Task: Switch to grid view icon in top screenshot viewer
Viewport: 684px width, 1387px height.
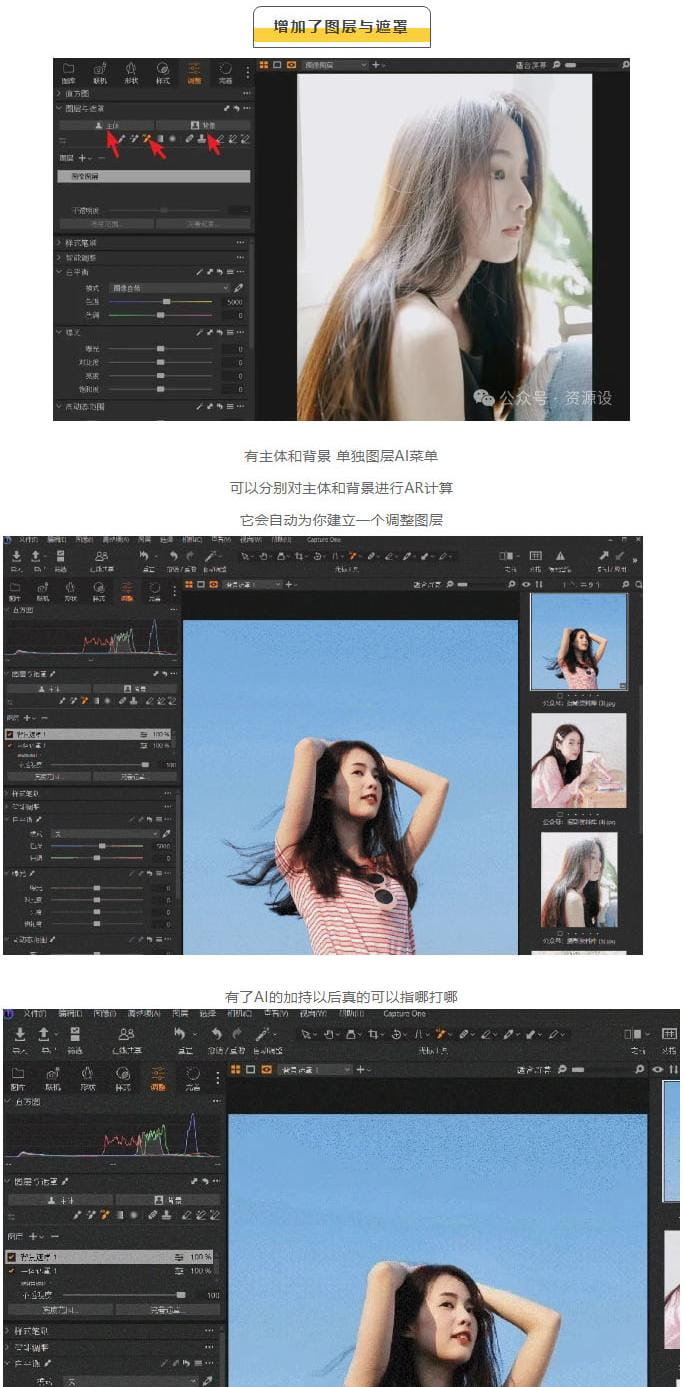Action: [x=265, y=64]
